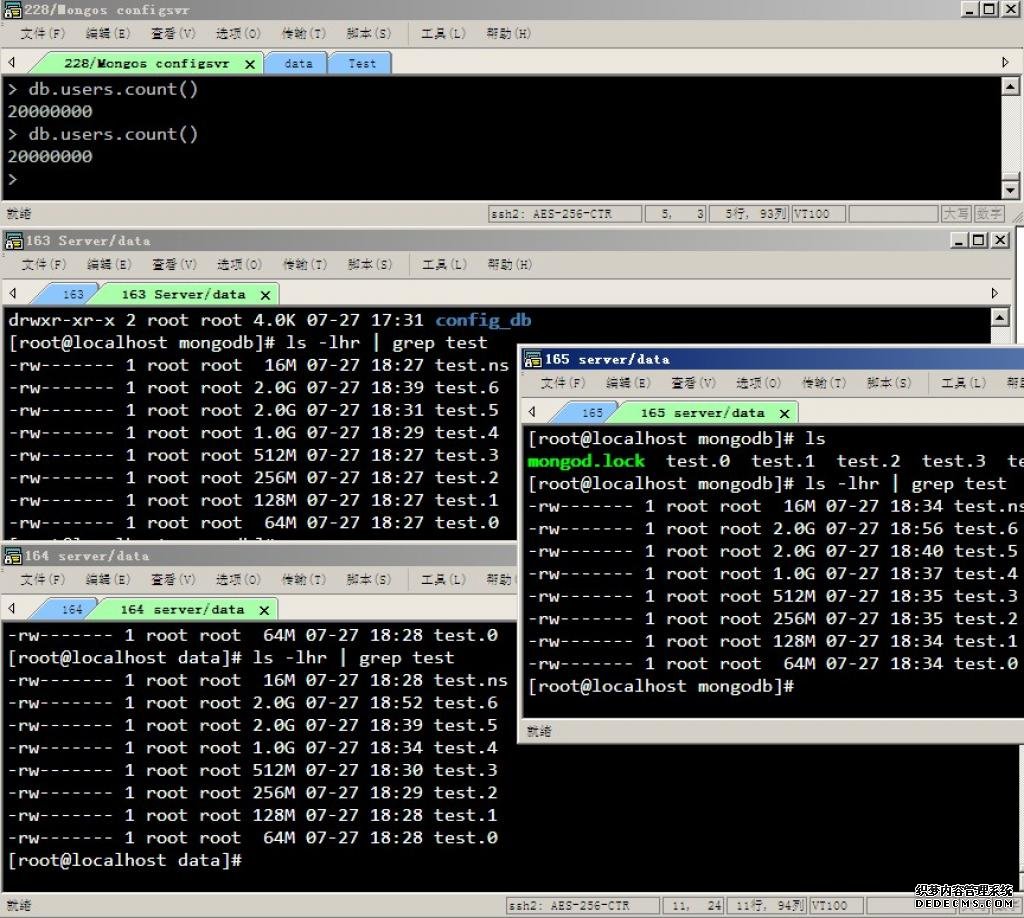1024x918 pixels.
Task: Switch to the Test tab
Action: click(362, 63)
